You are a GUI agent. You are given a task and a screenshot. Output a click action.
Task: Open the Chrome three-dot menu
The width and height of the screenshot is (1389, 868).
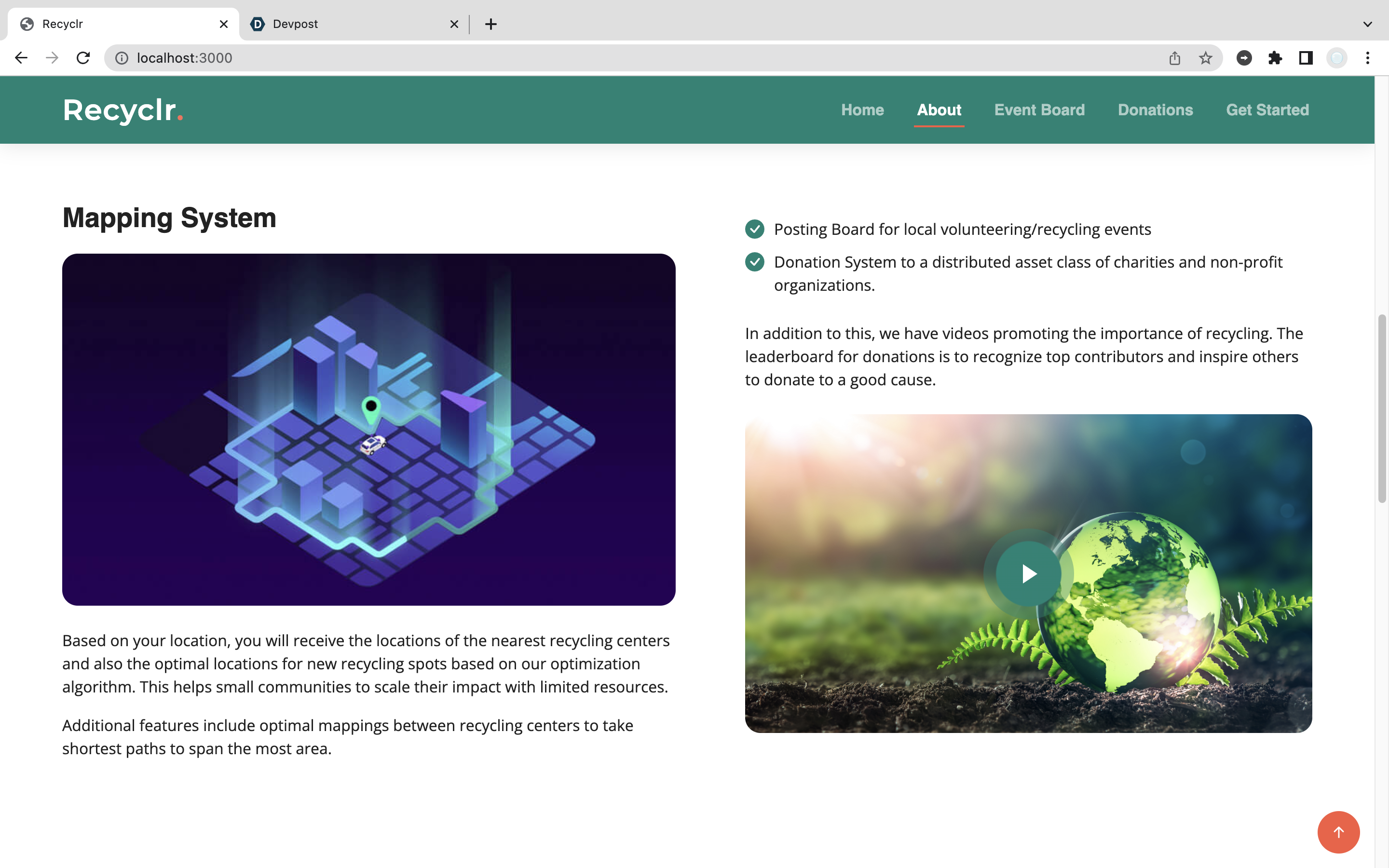[1368, 58]
